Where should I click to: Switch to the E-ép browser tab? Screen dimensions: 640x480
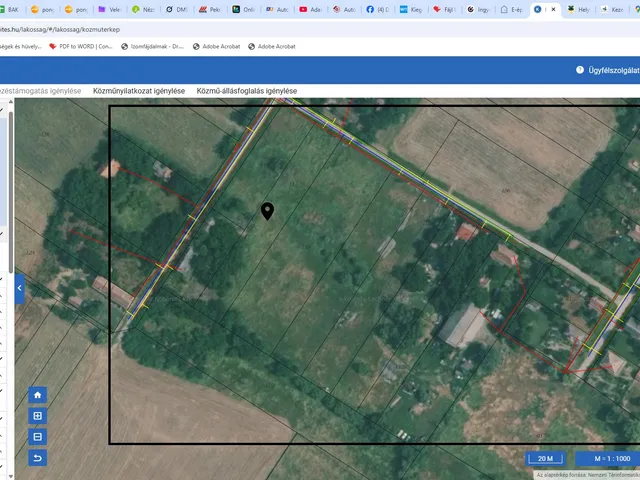click(511, 9)
